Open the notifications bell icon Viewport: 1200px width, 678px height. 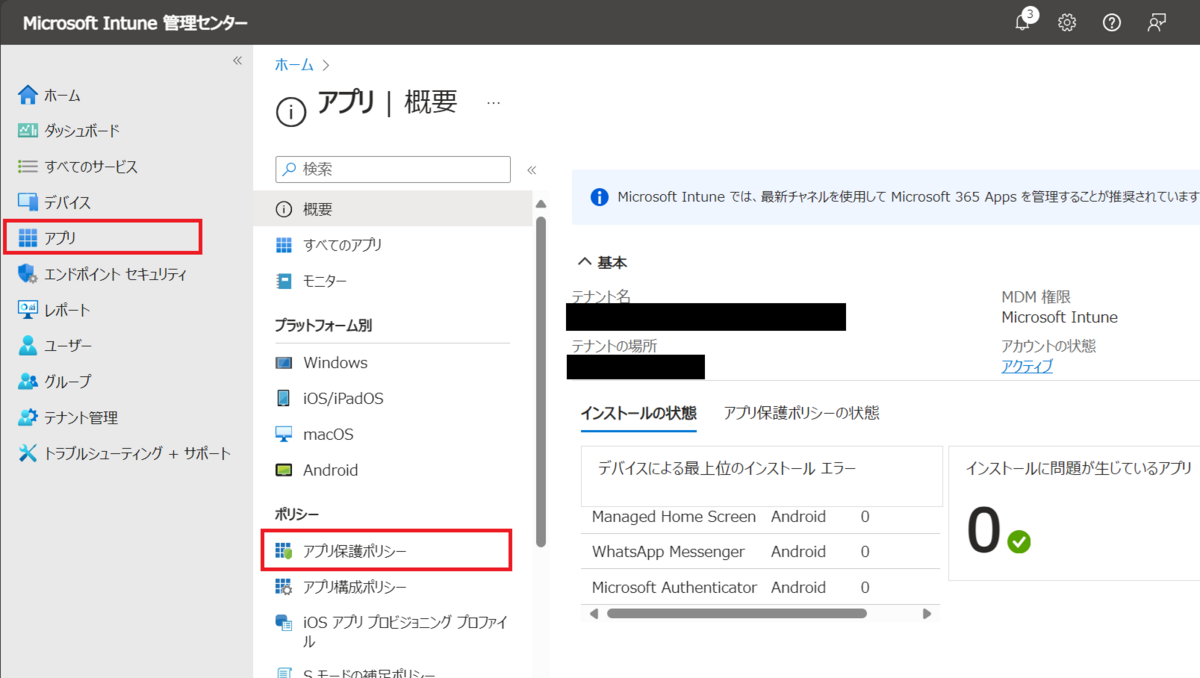click(1023, 22)
